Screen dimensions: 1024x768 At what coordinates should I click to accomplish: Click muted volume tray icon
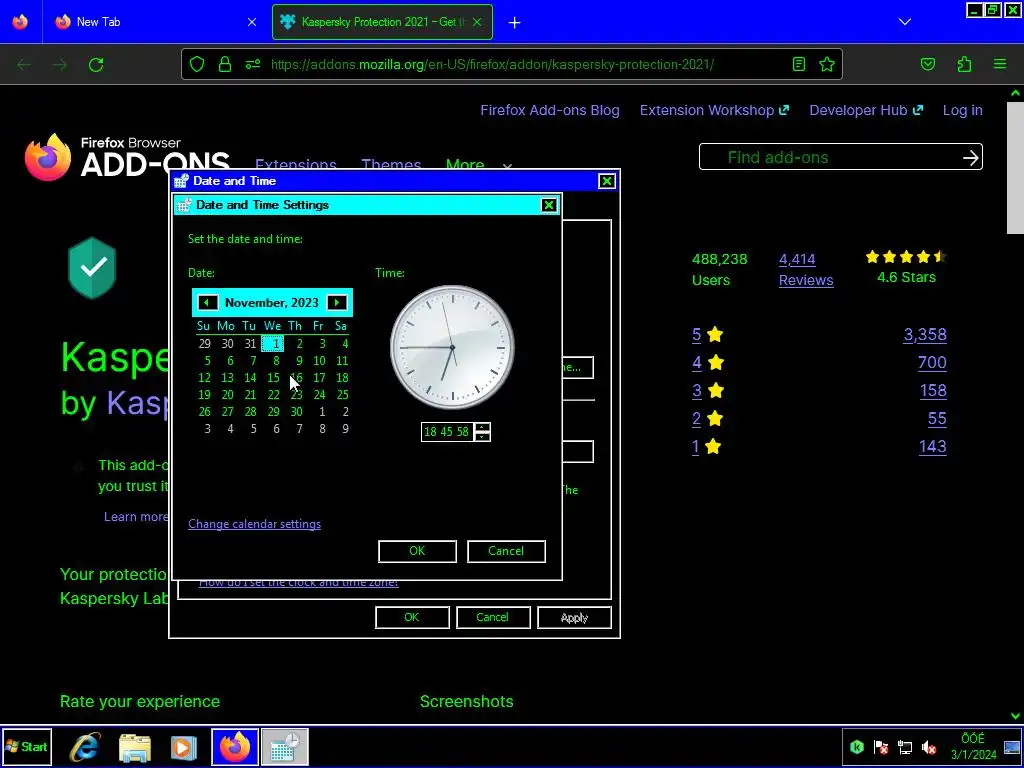[928, 747]
